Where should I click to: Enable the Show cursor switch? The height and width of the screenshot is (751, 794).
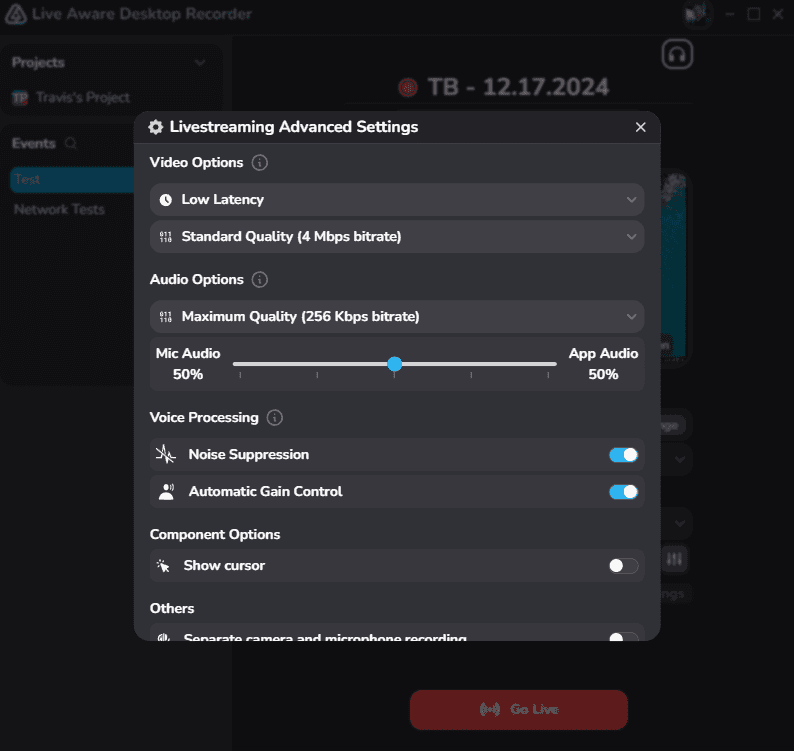623,566
